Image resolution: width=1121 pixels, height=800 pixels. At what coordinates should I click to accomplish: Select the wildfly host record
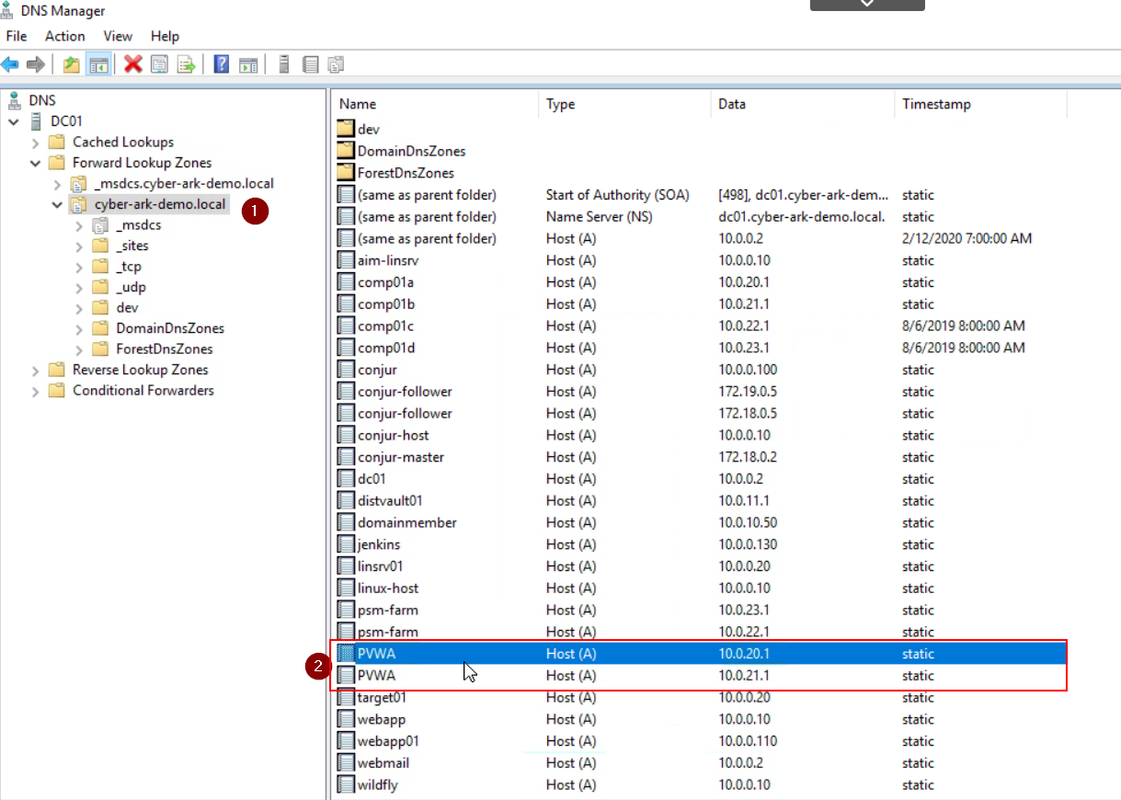pos(701,784)
